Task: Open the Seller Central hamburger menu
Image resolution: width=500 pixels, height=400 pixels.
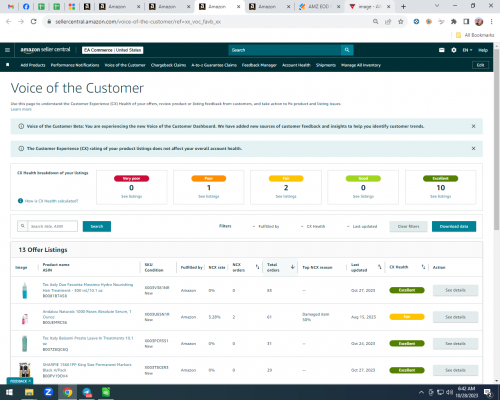Action: point(7,50)
